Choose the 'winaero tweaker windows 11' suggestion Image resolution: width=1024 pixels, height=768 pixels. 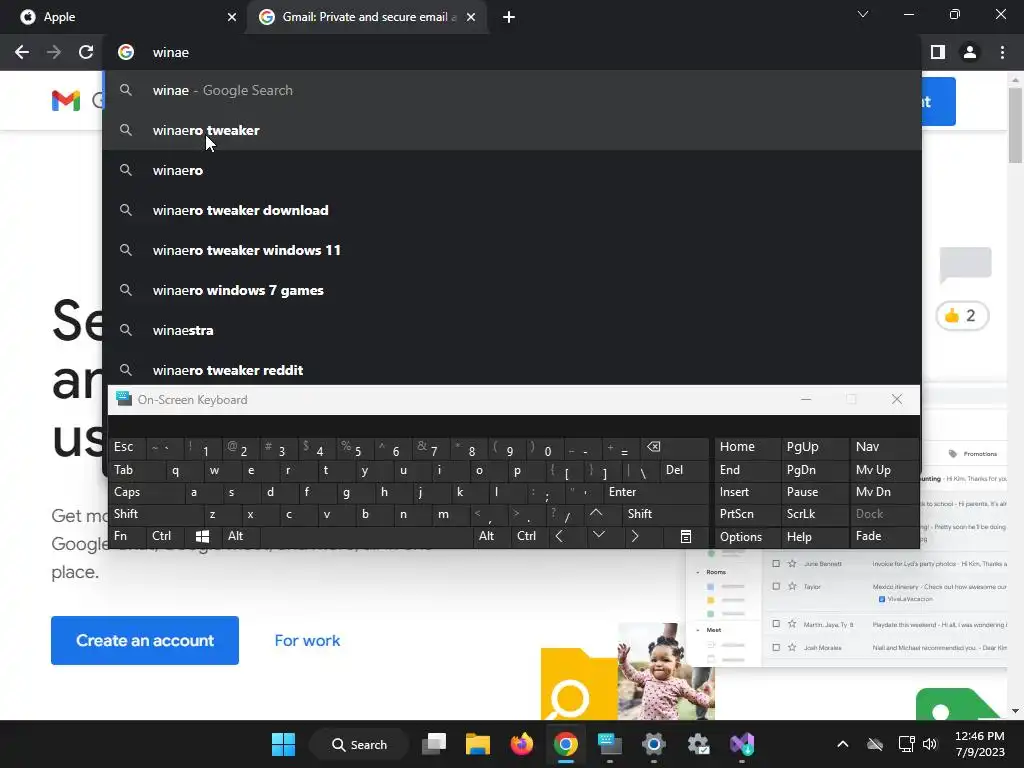(x=512, y=250)
